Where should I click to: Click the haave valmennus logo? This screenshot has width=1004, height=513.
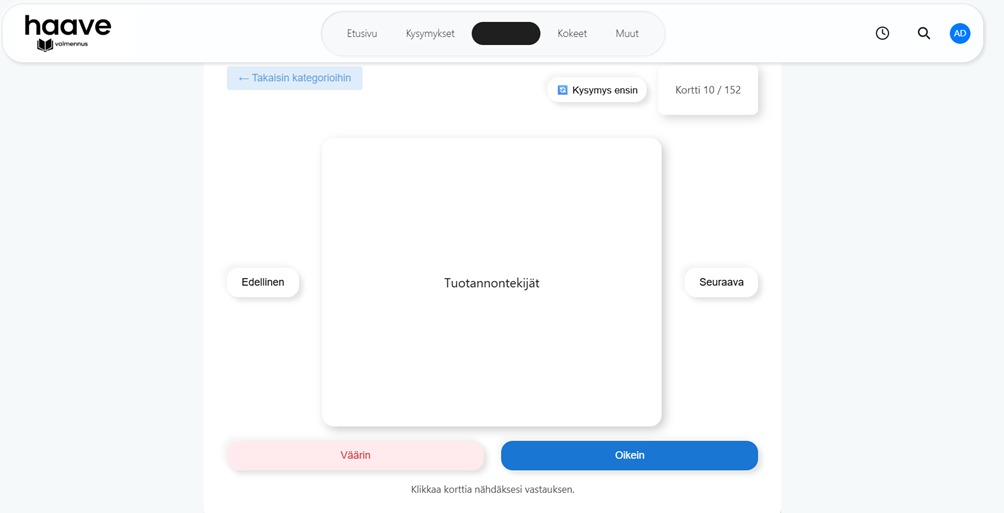point(67,33)
